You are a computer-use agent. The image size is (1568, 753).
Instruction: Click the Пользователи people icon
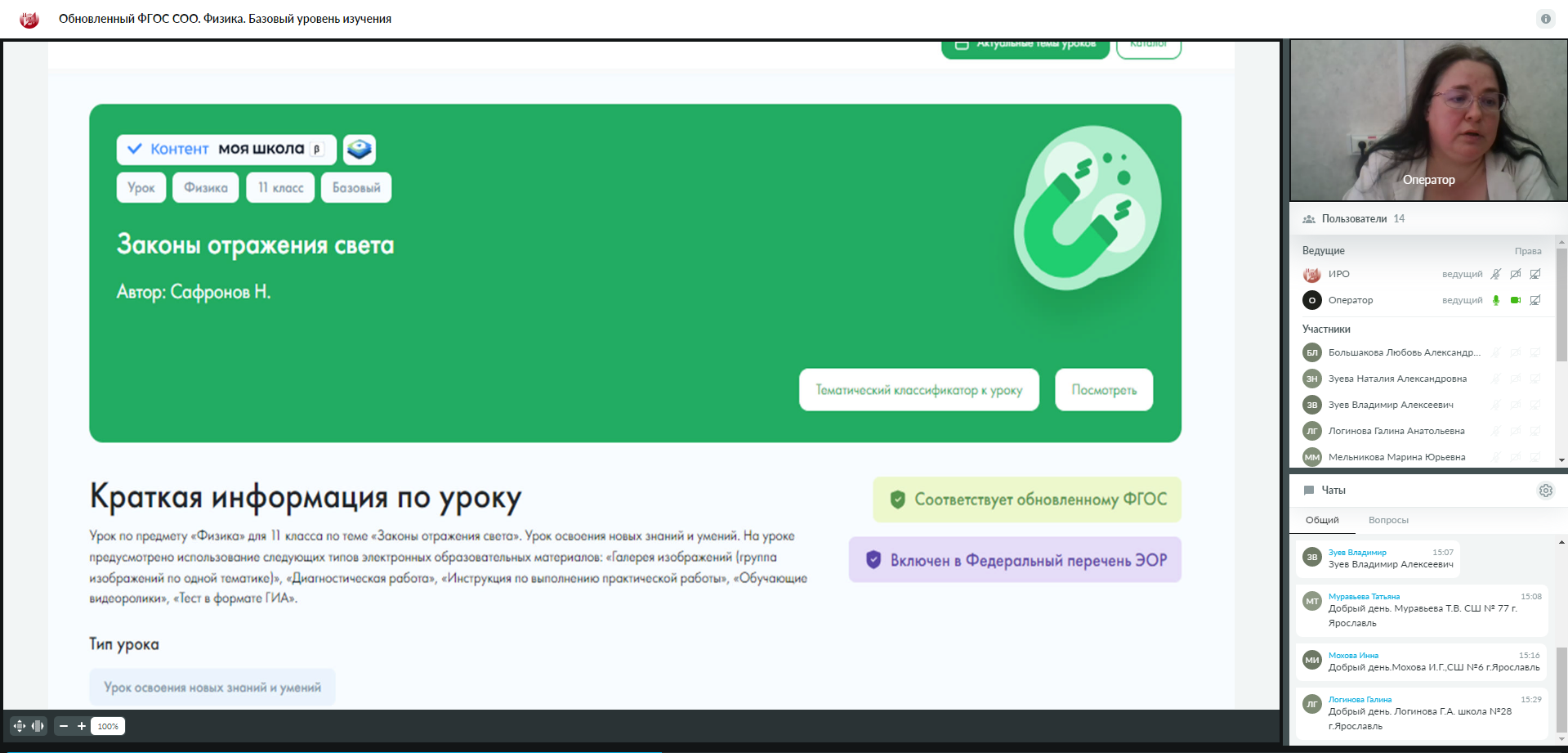click(1308, 219)
